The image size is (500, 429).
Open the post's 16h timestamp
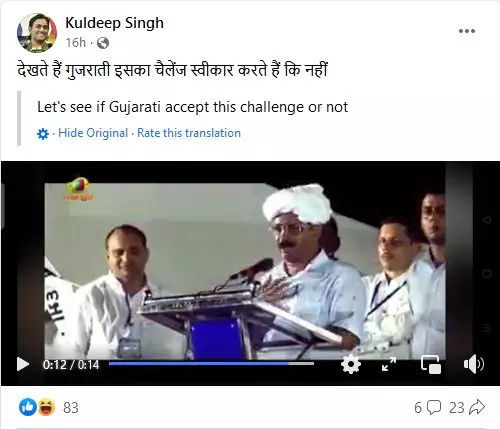(x=75, y=43)
